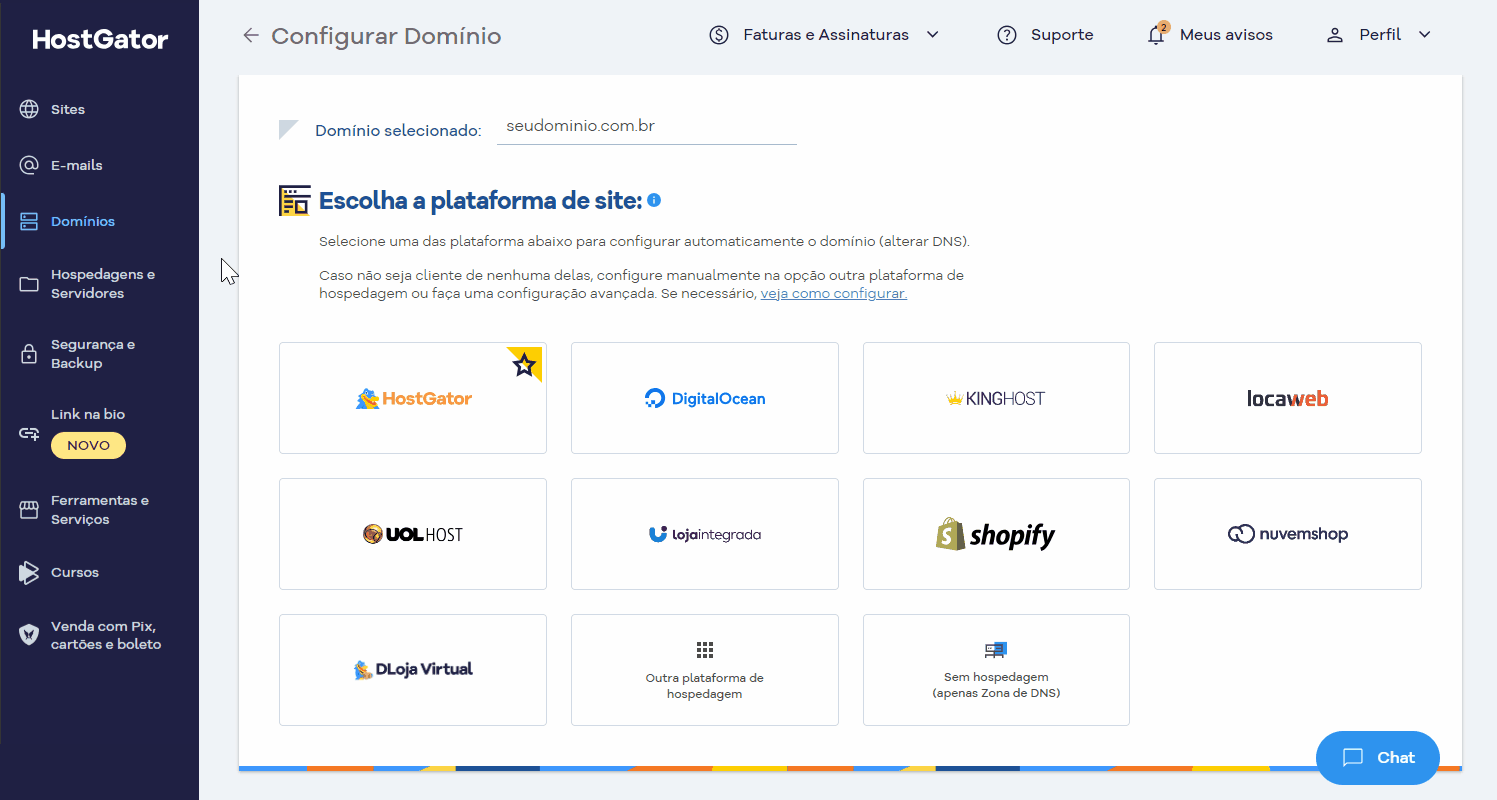The image size is (1497, 800).
Task: Select the Locaweb platform card
Action: coord(1288,398)
